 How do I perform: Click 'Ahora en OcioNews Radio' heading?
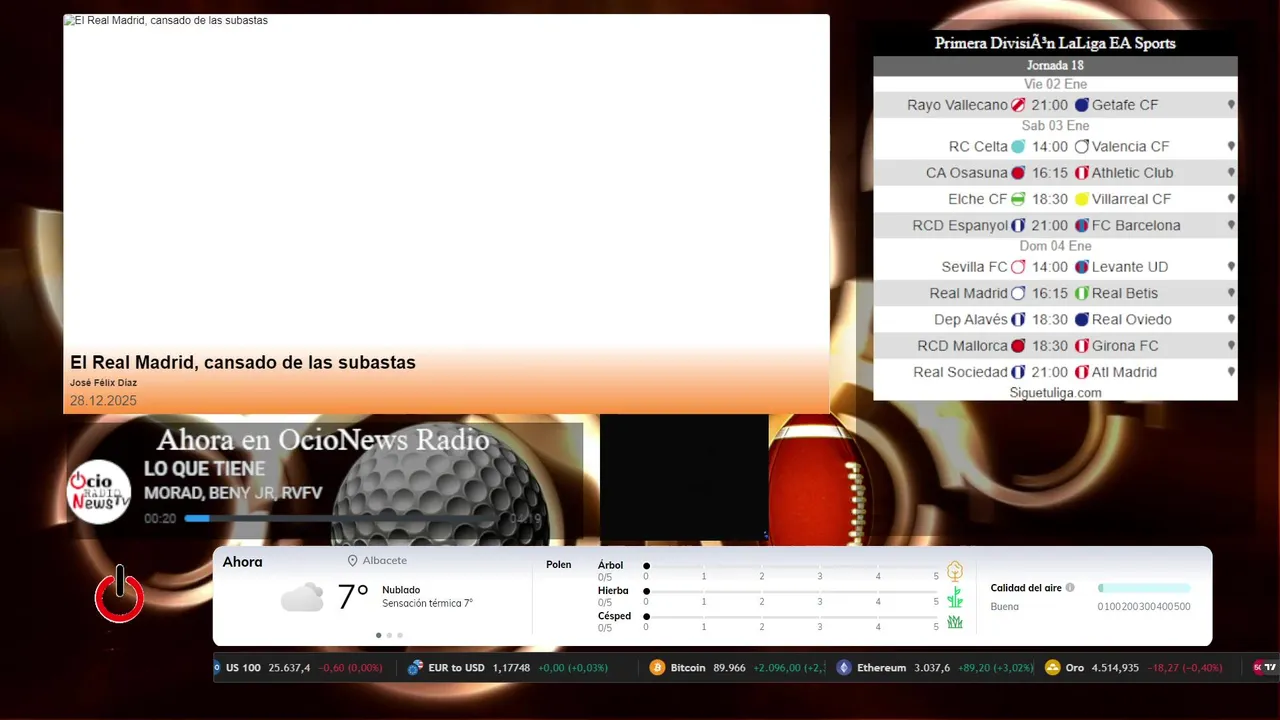pos(323,440)
